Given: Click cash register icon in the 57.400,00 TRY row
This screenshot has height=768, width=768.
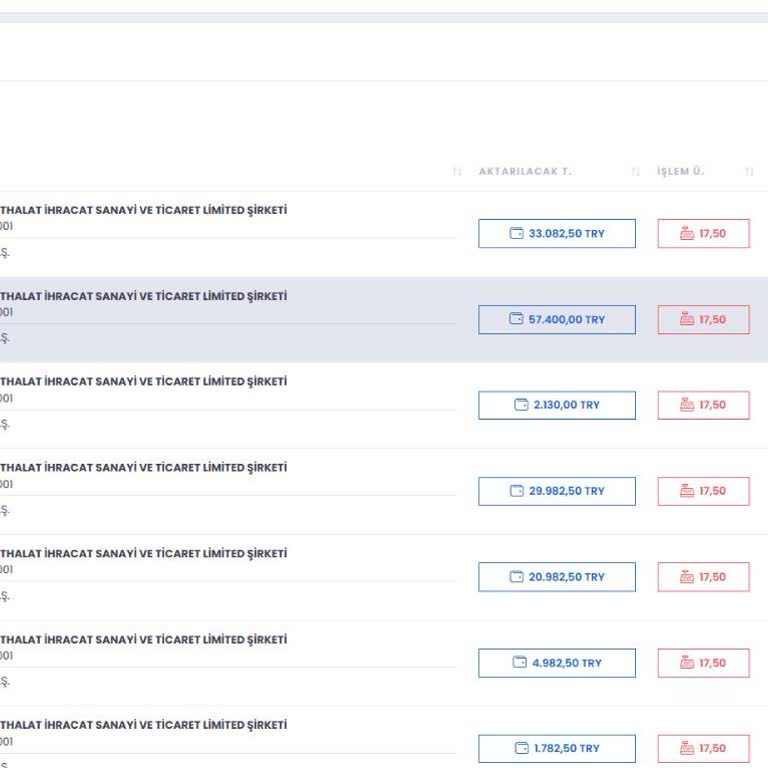Looking at the screenshot, I should [x=687, y=320].
